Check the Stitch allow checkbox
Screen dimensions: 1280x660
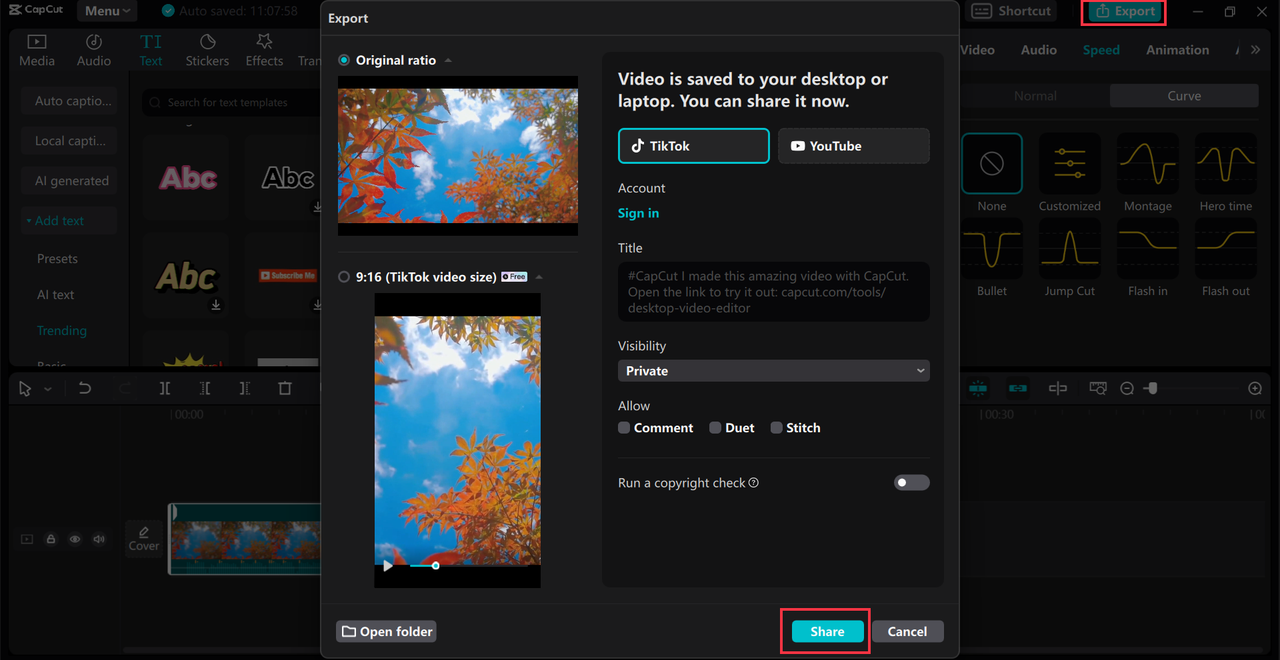click(x=776, y=428)
